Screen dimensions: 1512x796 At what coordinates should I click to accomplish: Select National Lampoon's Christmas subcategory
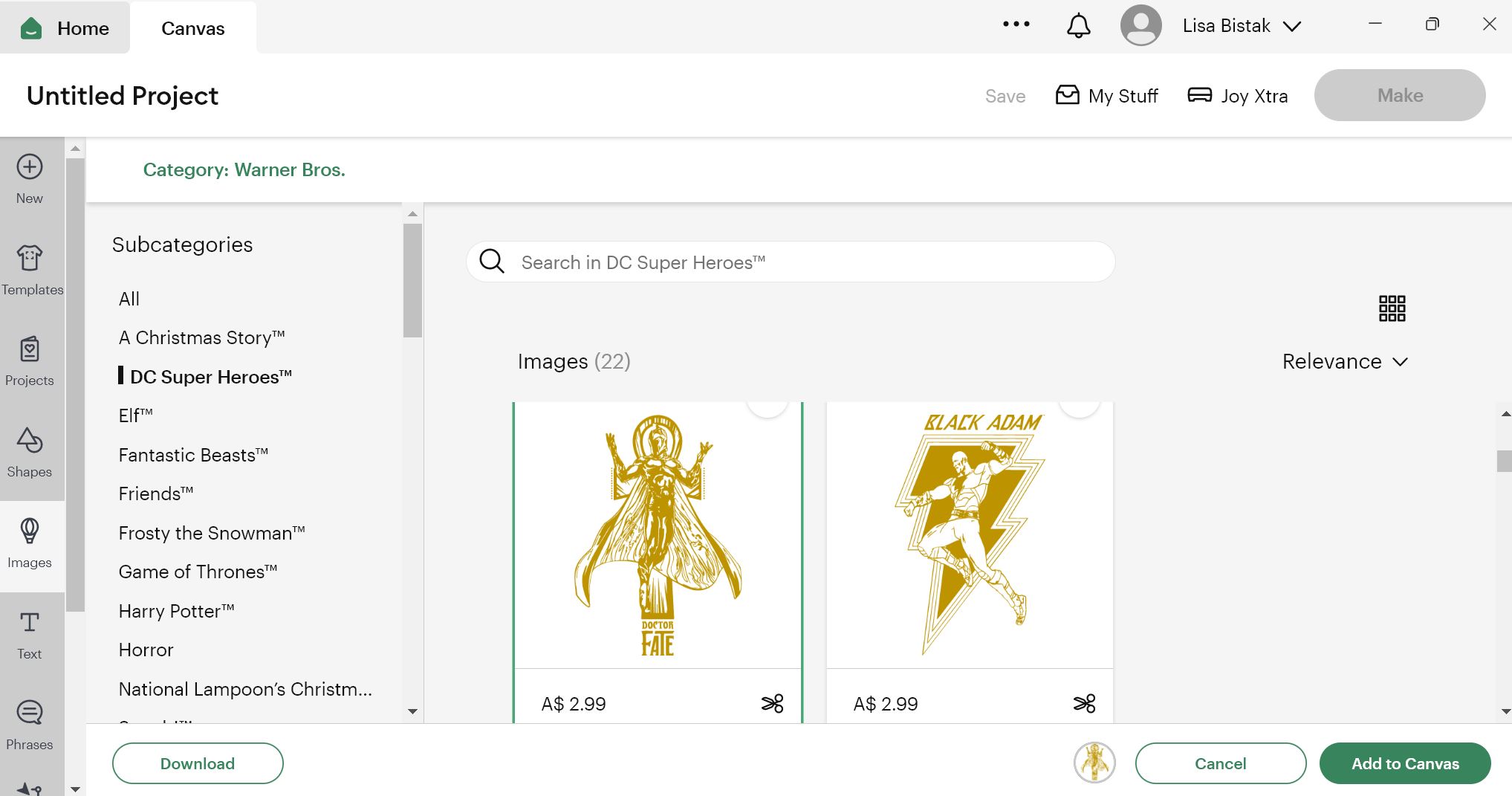coord(245,689)
